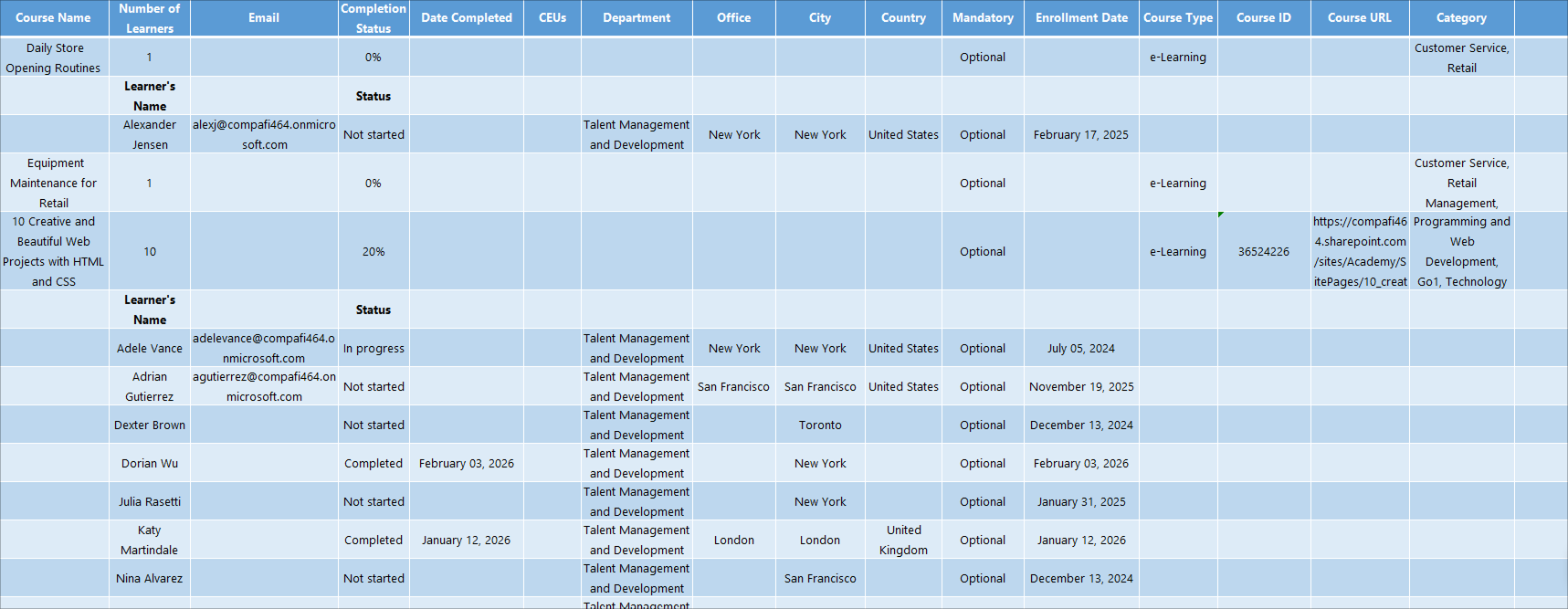Open the compafi464 SharePoint course URL
The image size is (1568, 609).
point(1360,251)
